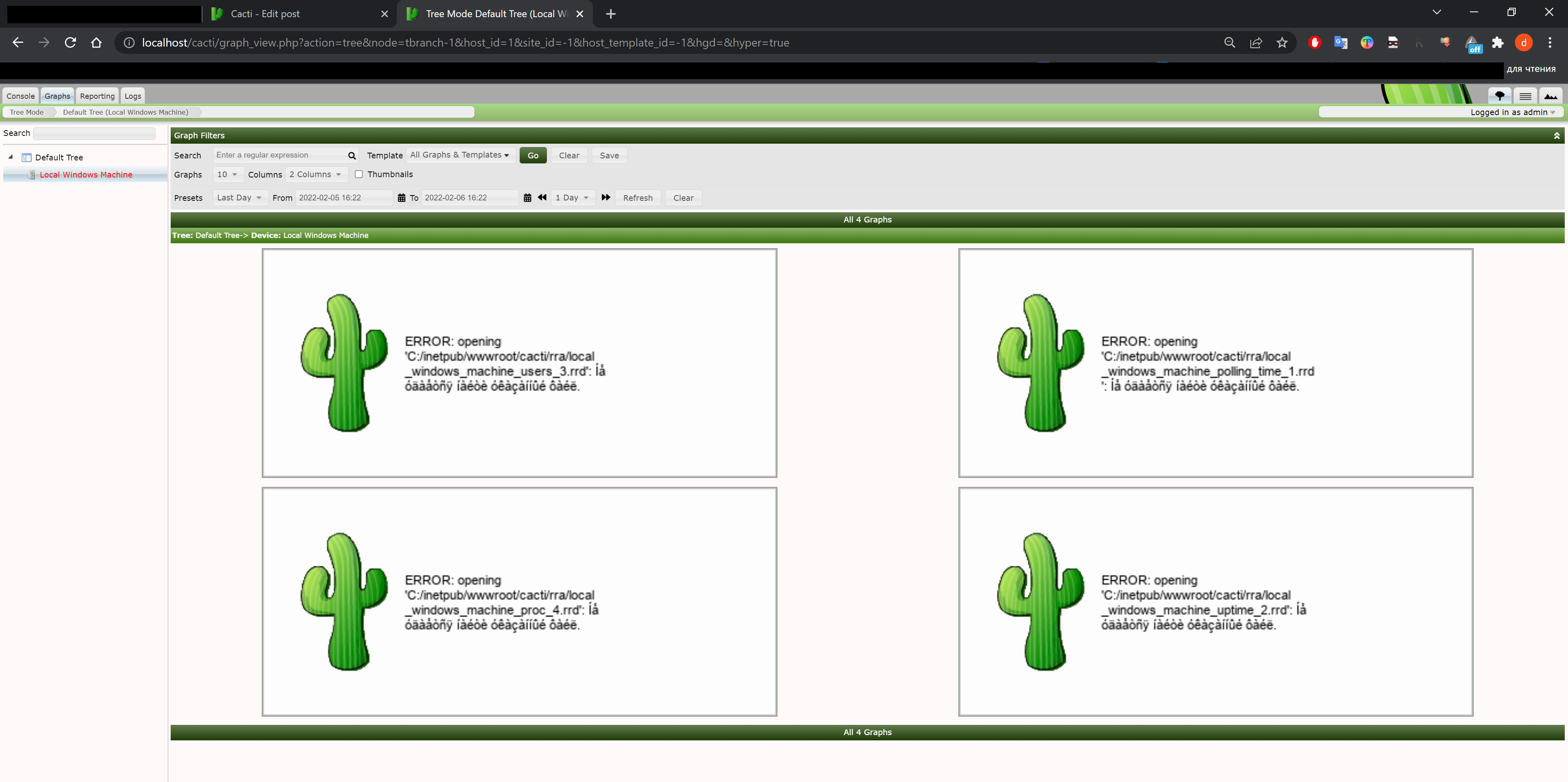This screenshot has width=1568, height=782.
Task: Switch to the Graphs tab
Action: point(57,96)
